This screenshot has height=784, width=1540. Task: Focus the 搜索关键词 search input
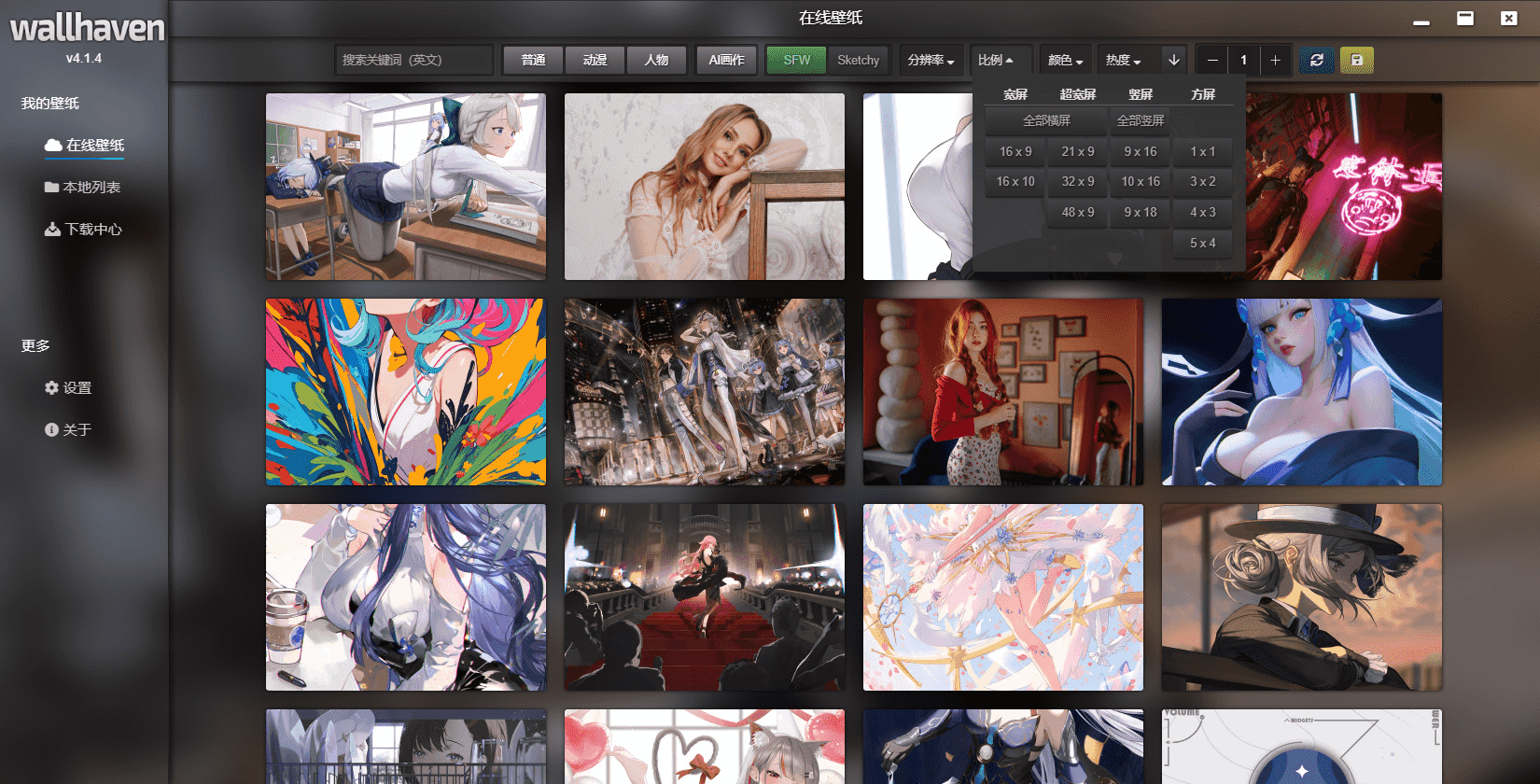coord(413,60)
